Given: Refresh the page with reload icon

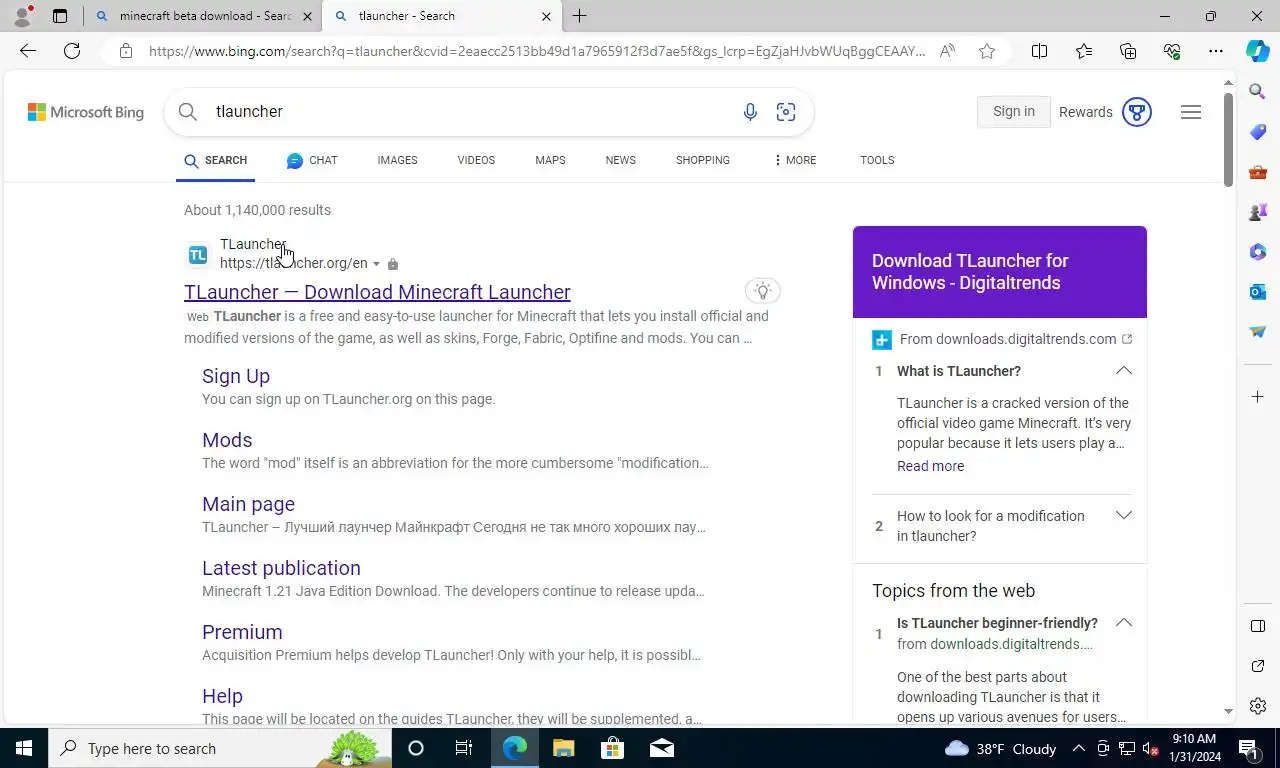Looking at the screenshot, I should tap(72, 51).
